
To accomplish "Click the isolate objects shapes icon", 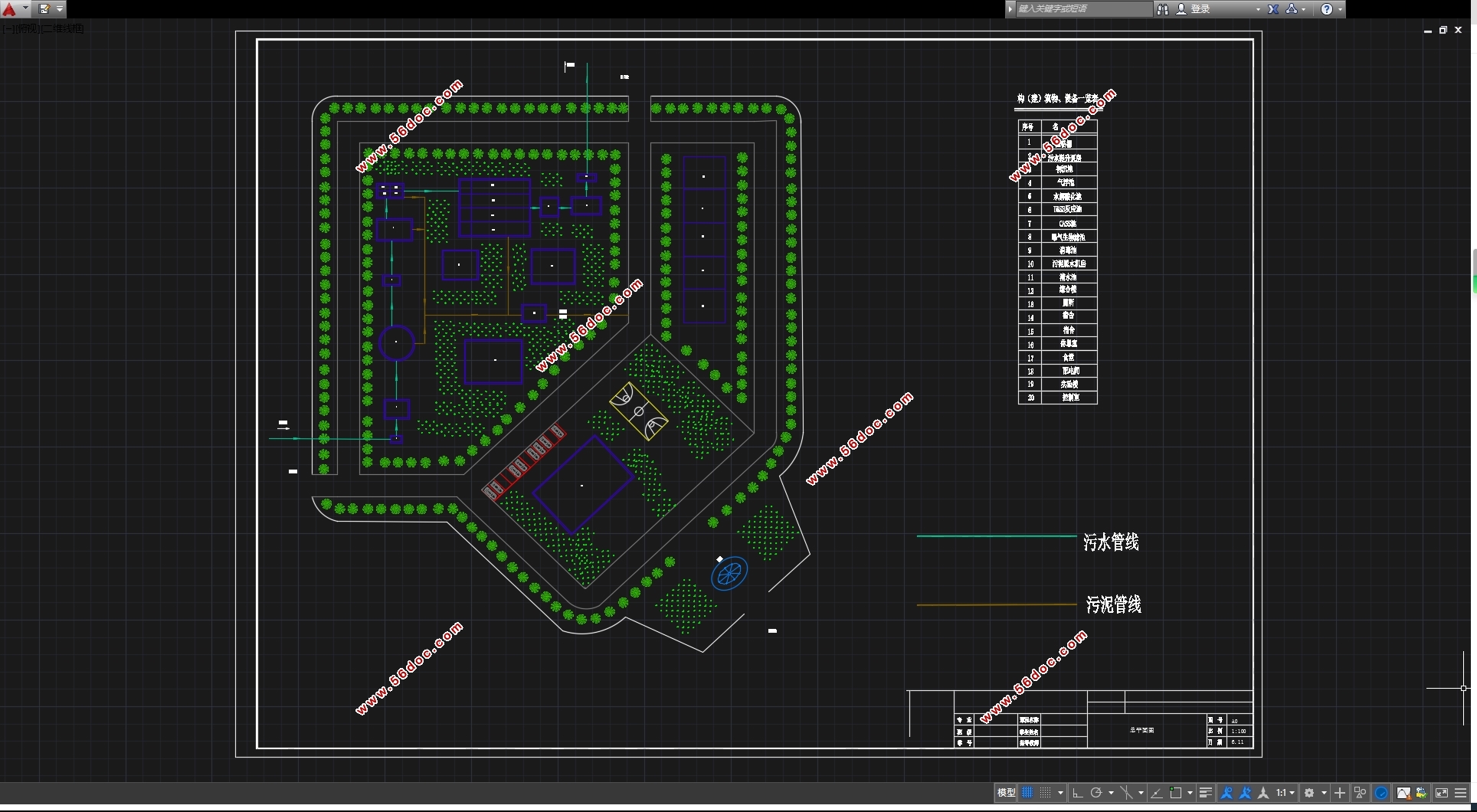I will point(1361,793).
